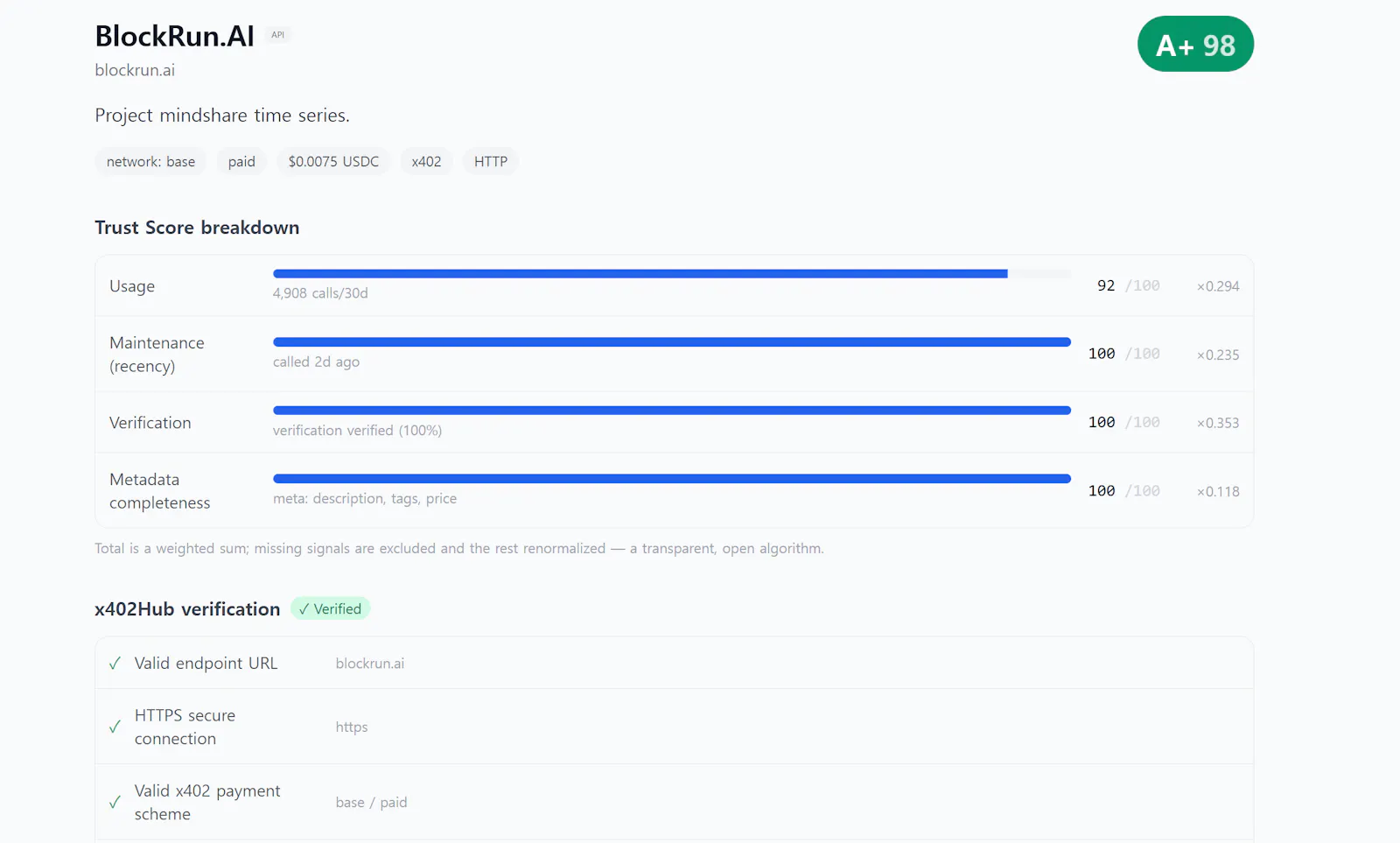Click the Verification weight '×0.353'
This screenshot has width=1400, height=843.
point(1218,423)
